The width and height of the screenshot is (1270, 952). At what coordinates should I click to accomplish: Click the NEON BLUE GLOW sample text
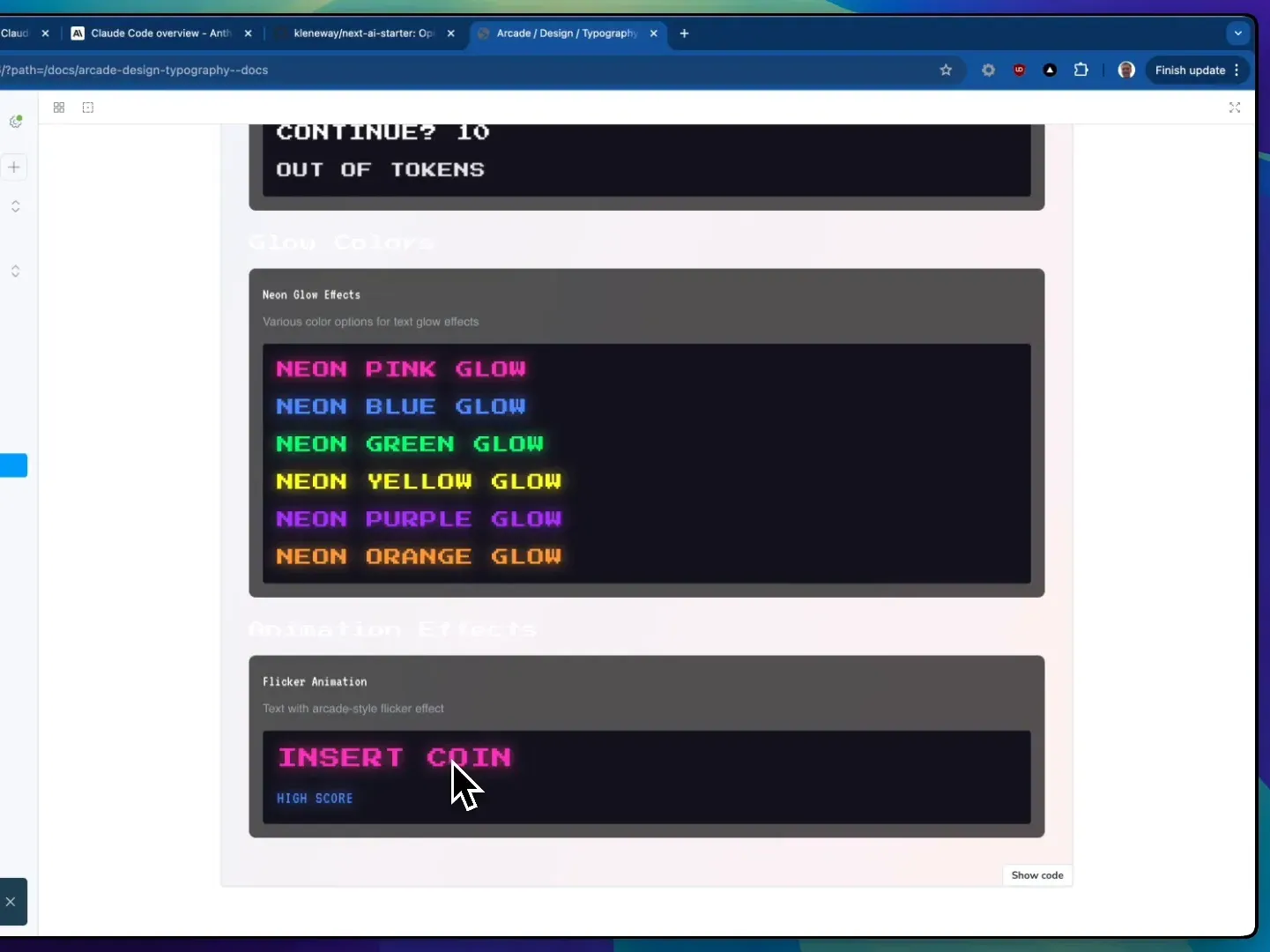tap(401, 406)
